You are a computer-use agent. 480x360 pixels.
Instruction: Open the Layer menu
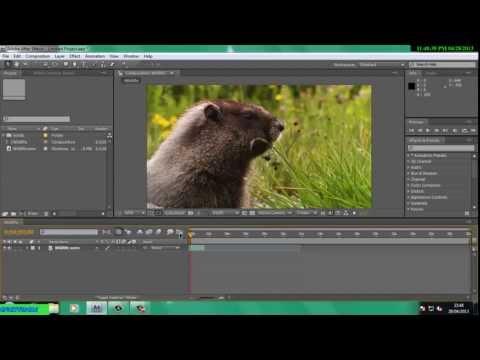point(59,56)
